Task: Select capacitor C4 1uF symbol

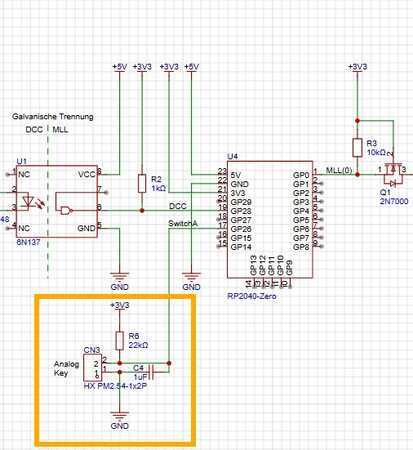Action: 151,372
